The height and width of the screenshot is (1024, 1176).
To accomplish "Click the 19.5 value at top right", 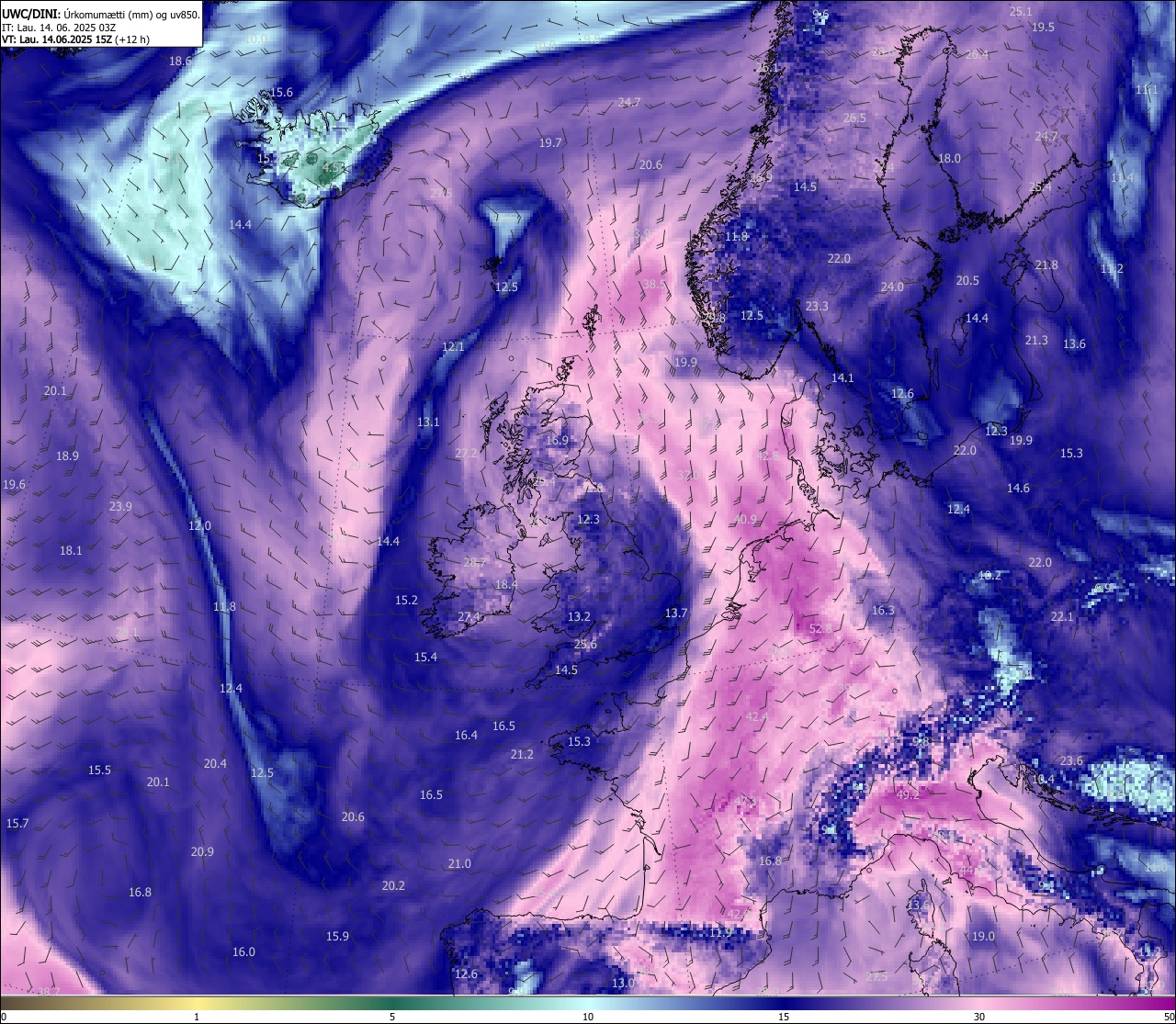I will tap(1043, 28).
